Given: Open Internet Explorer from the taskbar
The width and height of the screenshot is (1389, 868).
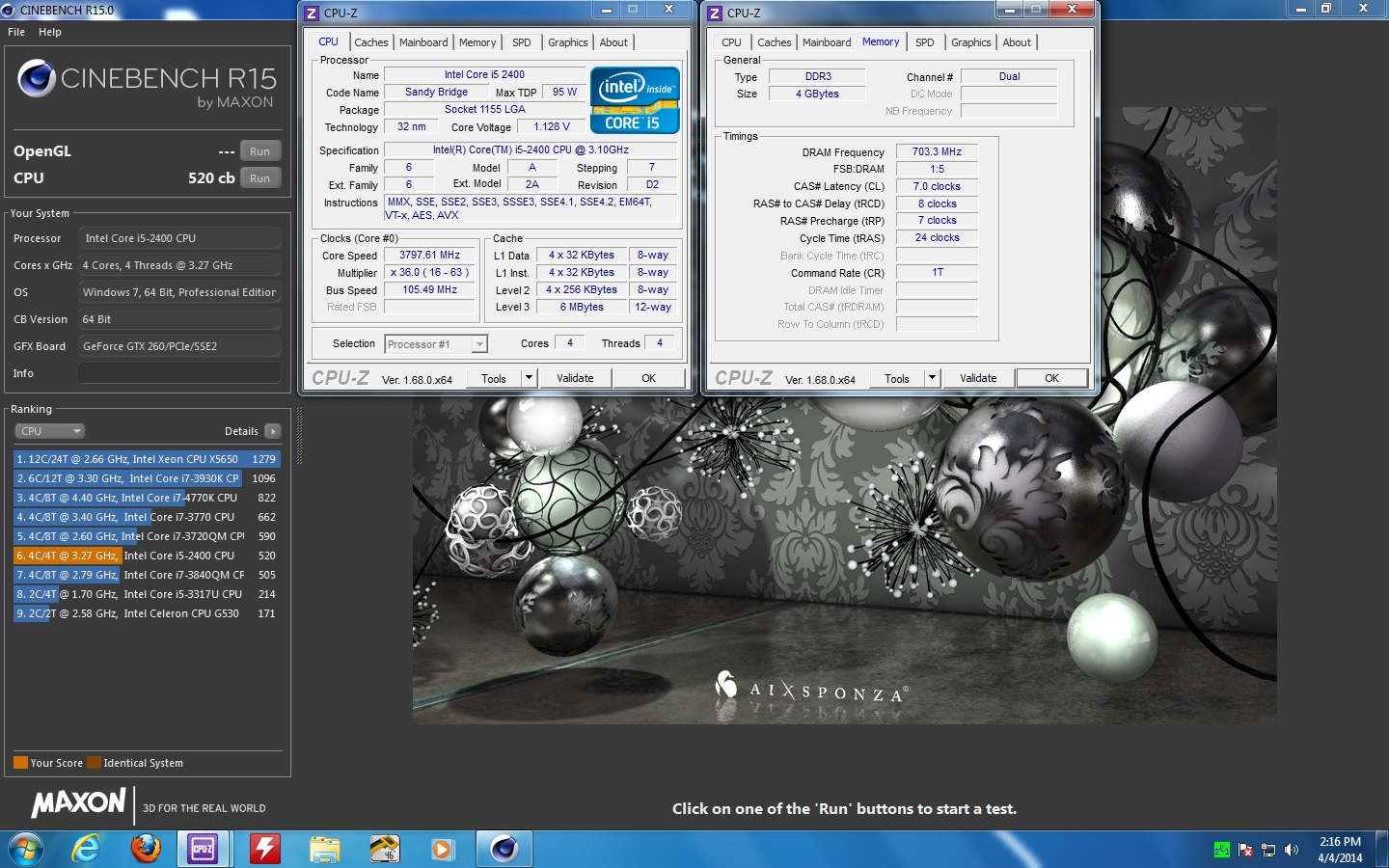Looking at the screenshot, I should click(87, 849).
